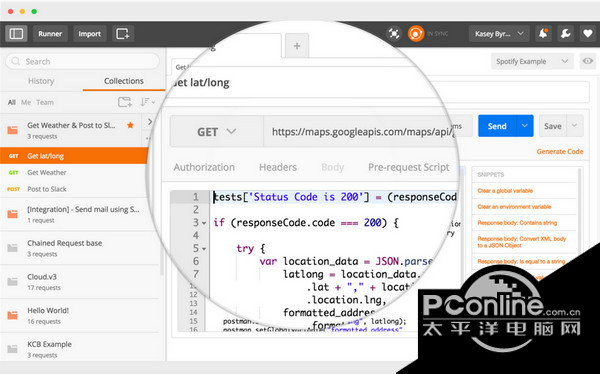Open the Body tab
This screenshot has height=374, width=600.
click(333, 167)
